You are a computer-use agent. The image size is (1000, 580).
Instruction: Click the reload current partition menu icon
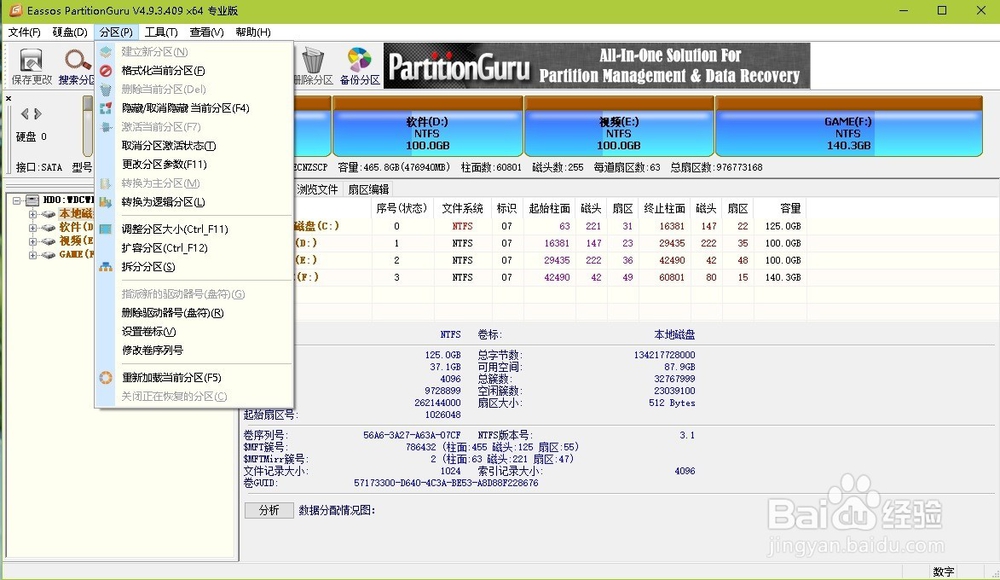(106, 378)
